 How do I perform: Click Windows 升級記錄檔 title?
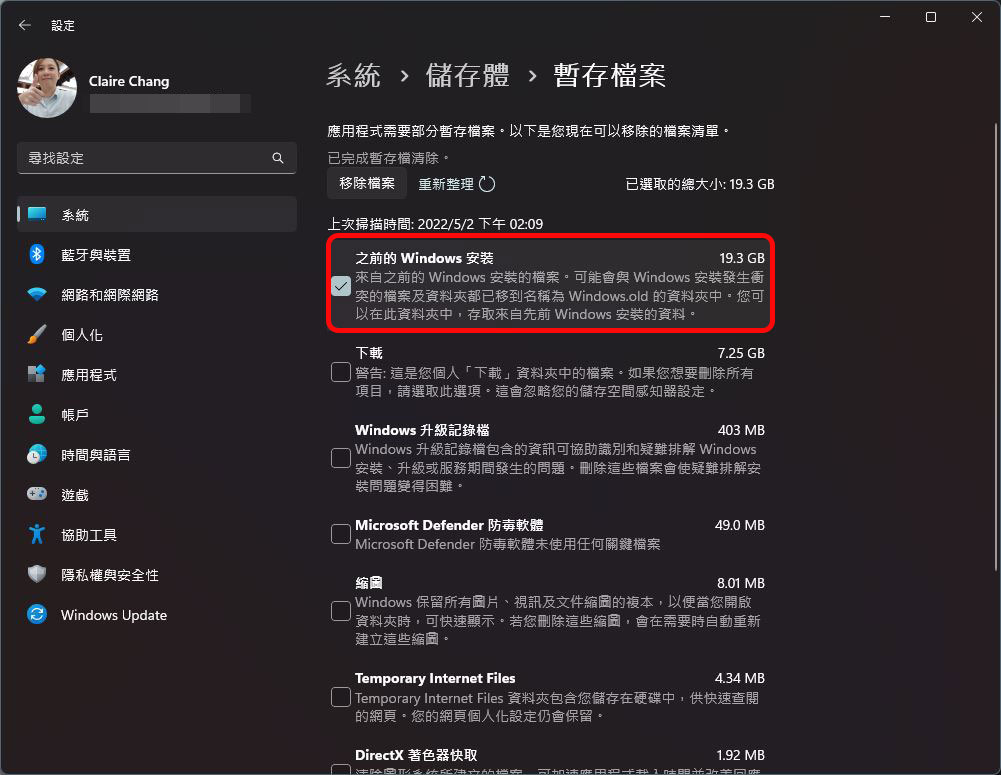point(422,430)
